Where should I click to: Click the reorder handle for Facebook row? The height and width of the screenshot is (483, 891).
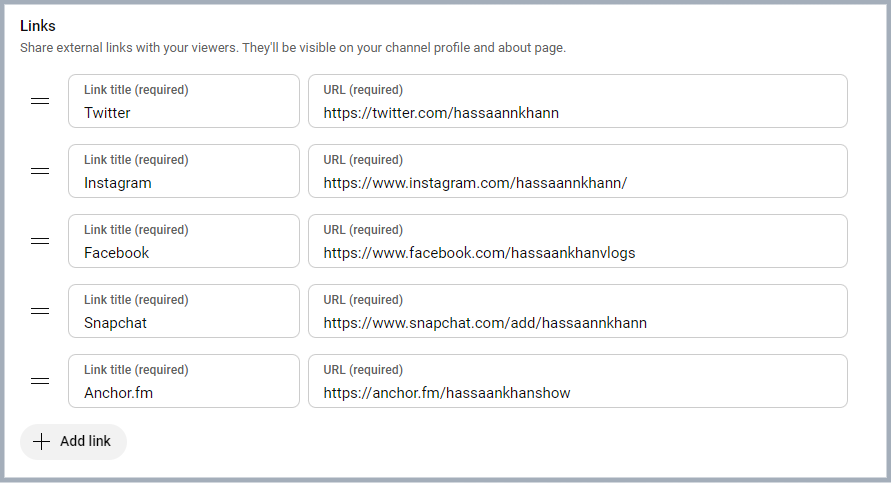click(40, 241)
